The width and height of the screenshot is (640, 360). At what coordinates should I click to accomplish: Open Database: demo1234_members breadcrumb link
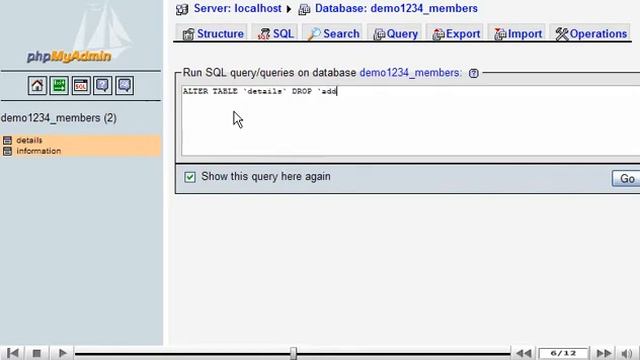(x=396, y=9)
